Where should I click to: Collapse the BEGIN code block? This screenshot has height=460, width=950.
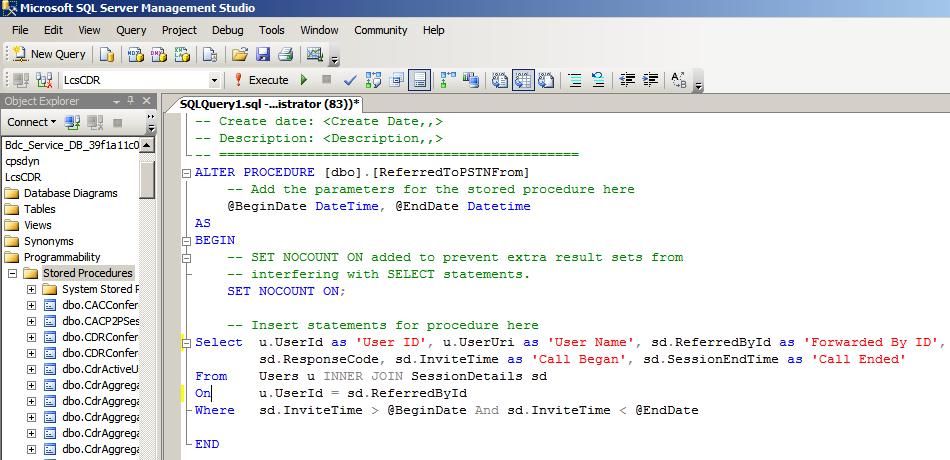pos(187,241)
